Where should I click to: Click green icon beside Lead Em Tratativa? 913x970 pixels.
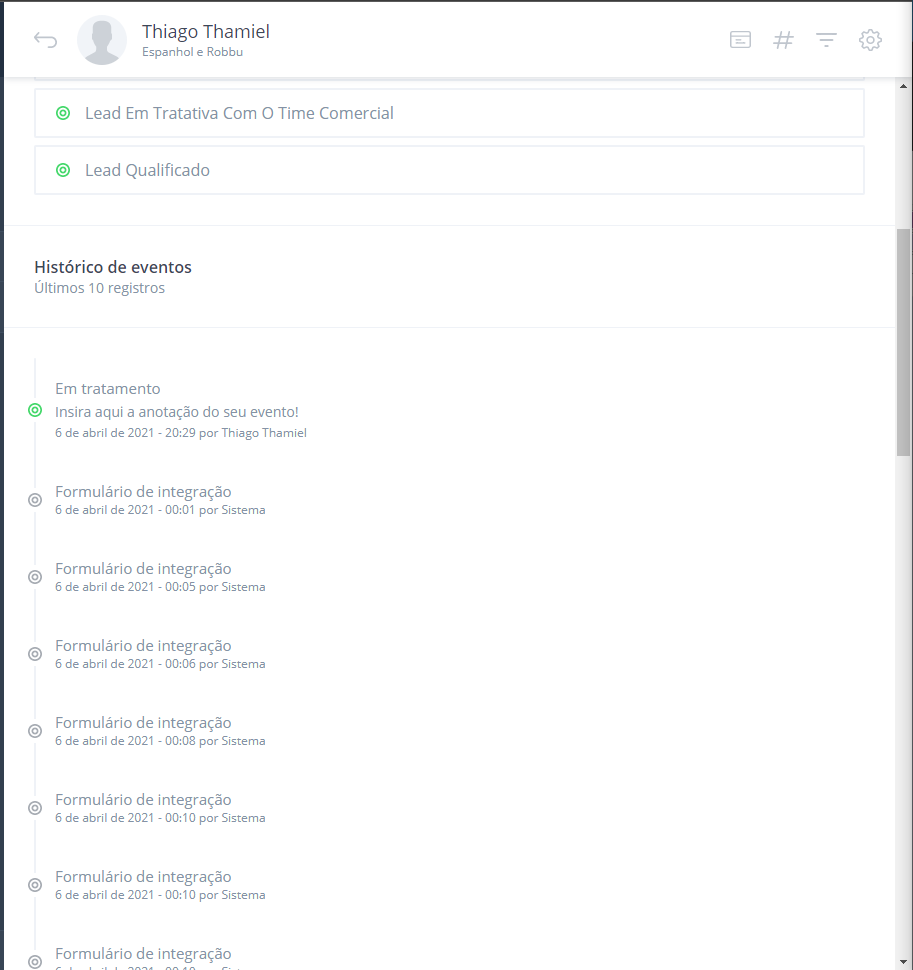point(63,113)
